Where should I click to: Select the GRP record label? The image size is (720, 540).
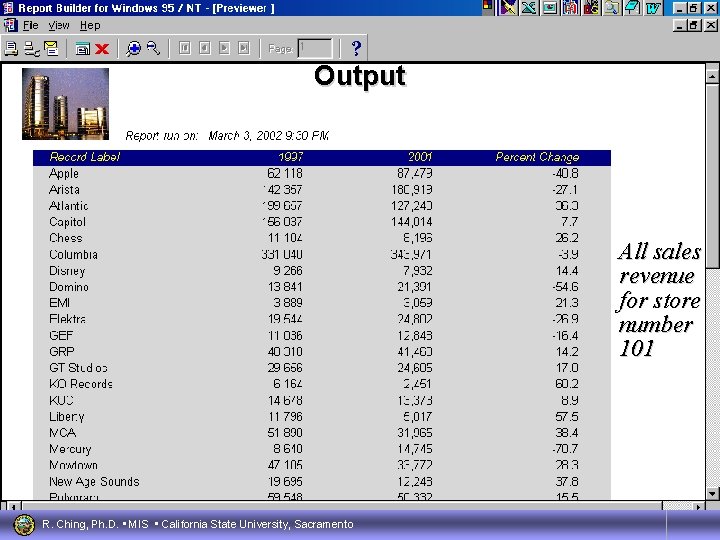62,352
